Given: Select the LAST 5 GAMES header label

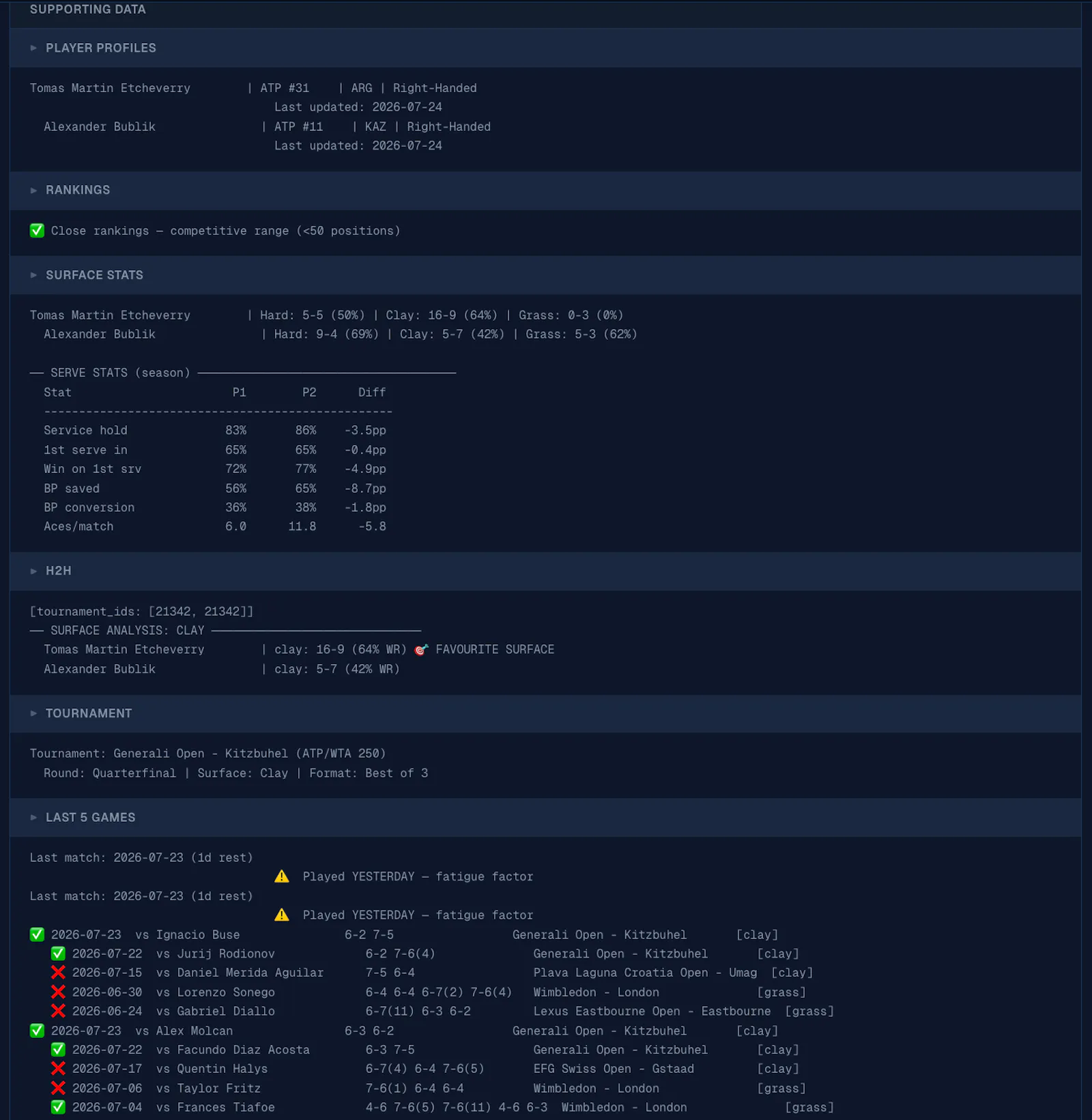Looking at the screenshot, I should [x=90, y=818].
